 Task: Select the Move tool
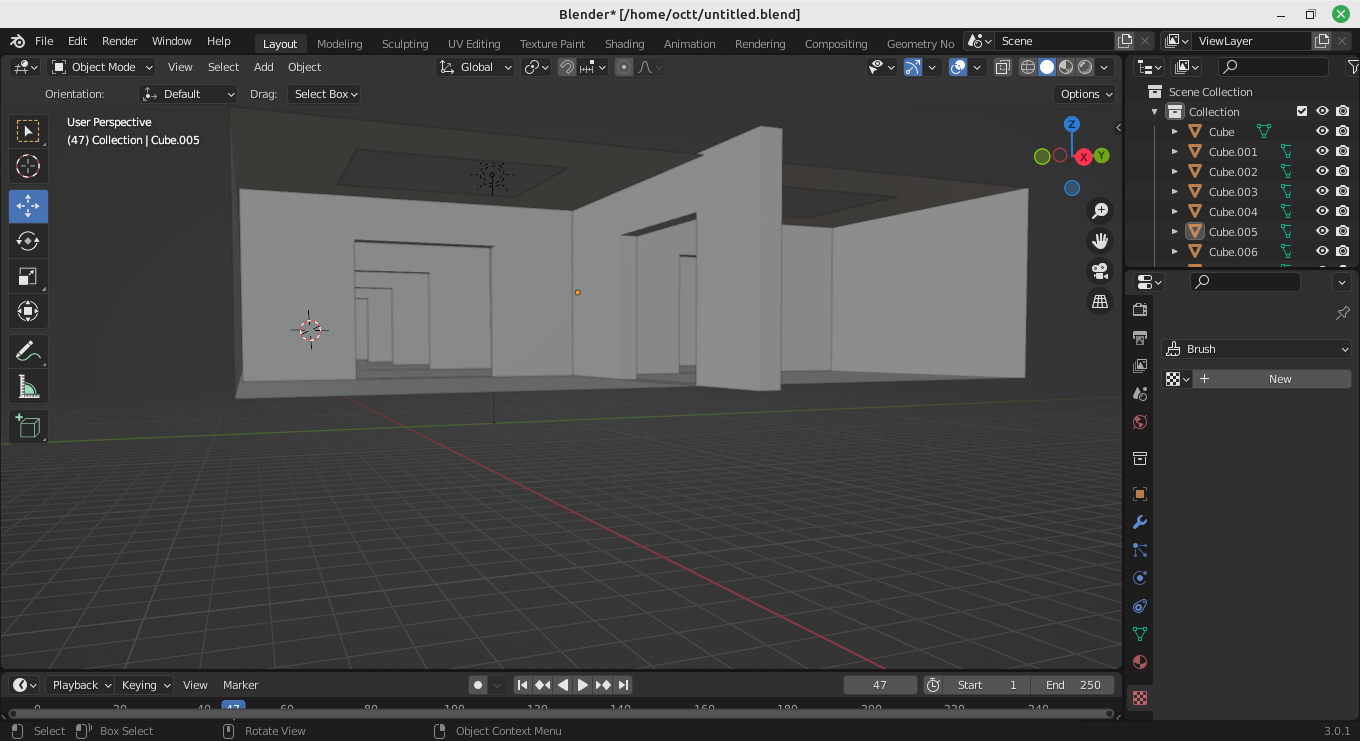28,206
